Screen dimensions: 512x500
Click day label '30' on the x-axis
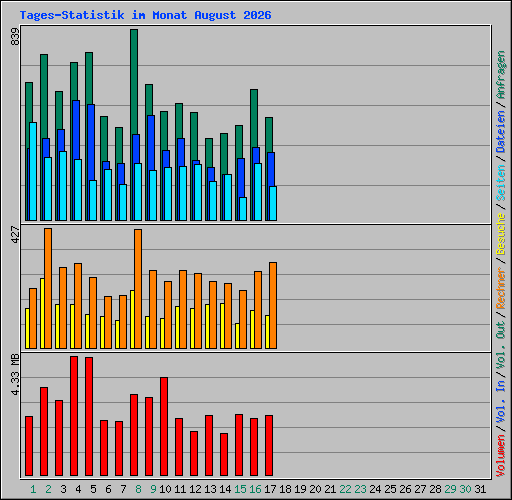click(x=465, y=489)
